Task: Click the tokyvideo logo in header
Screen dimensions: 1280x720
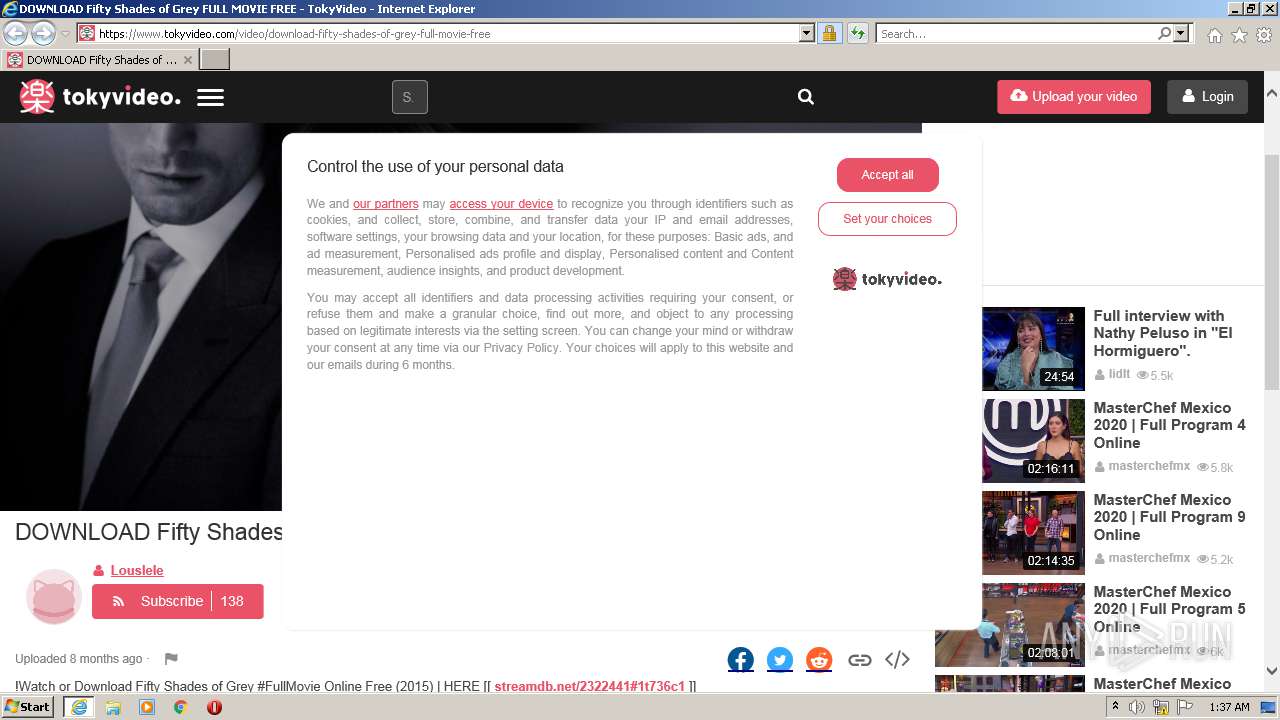Action: click(100, 97)
